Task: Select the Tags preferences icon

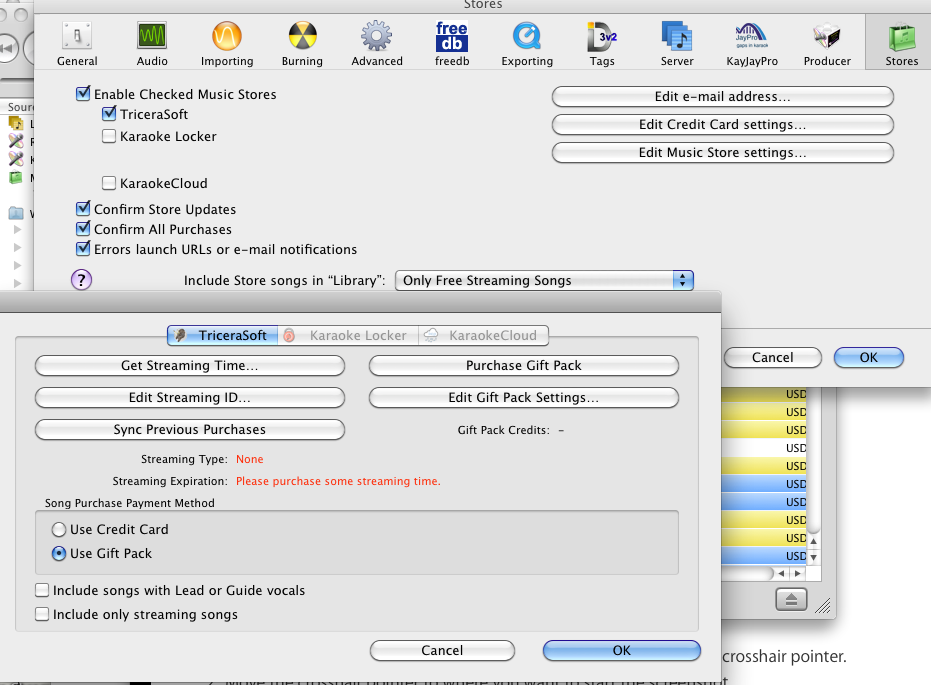Action: [602, 44]
